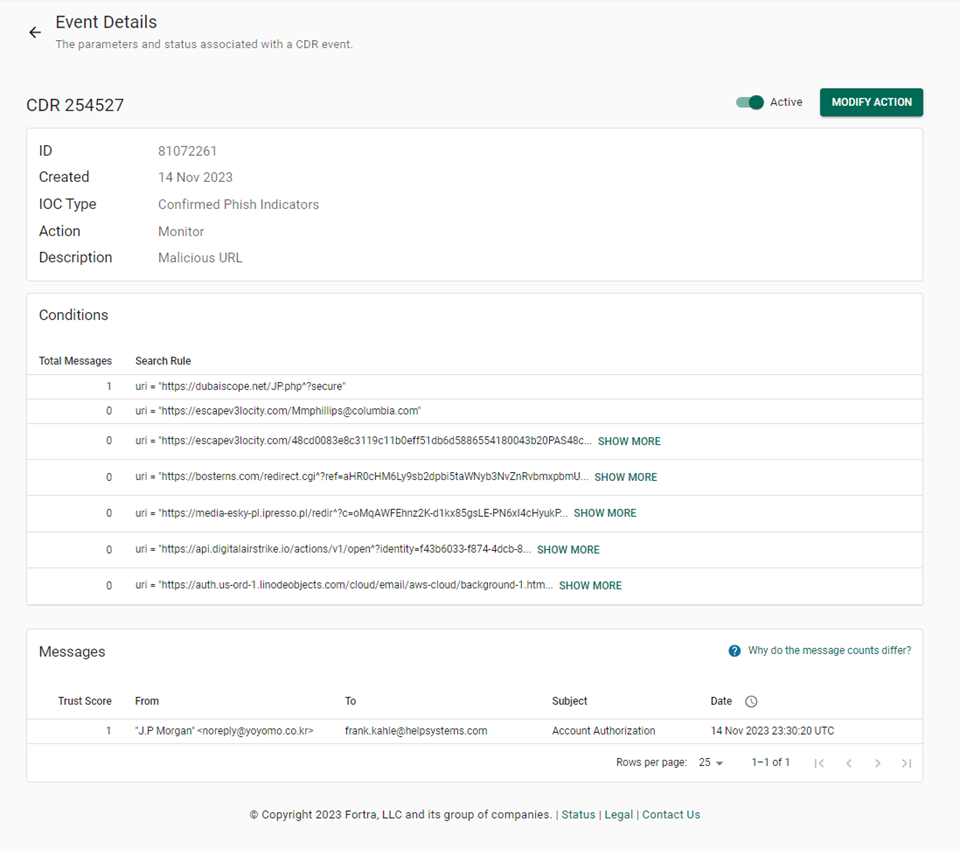Navigate back using the back arrow
The width and height of the screenshot is (960, 849).
35,32
